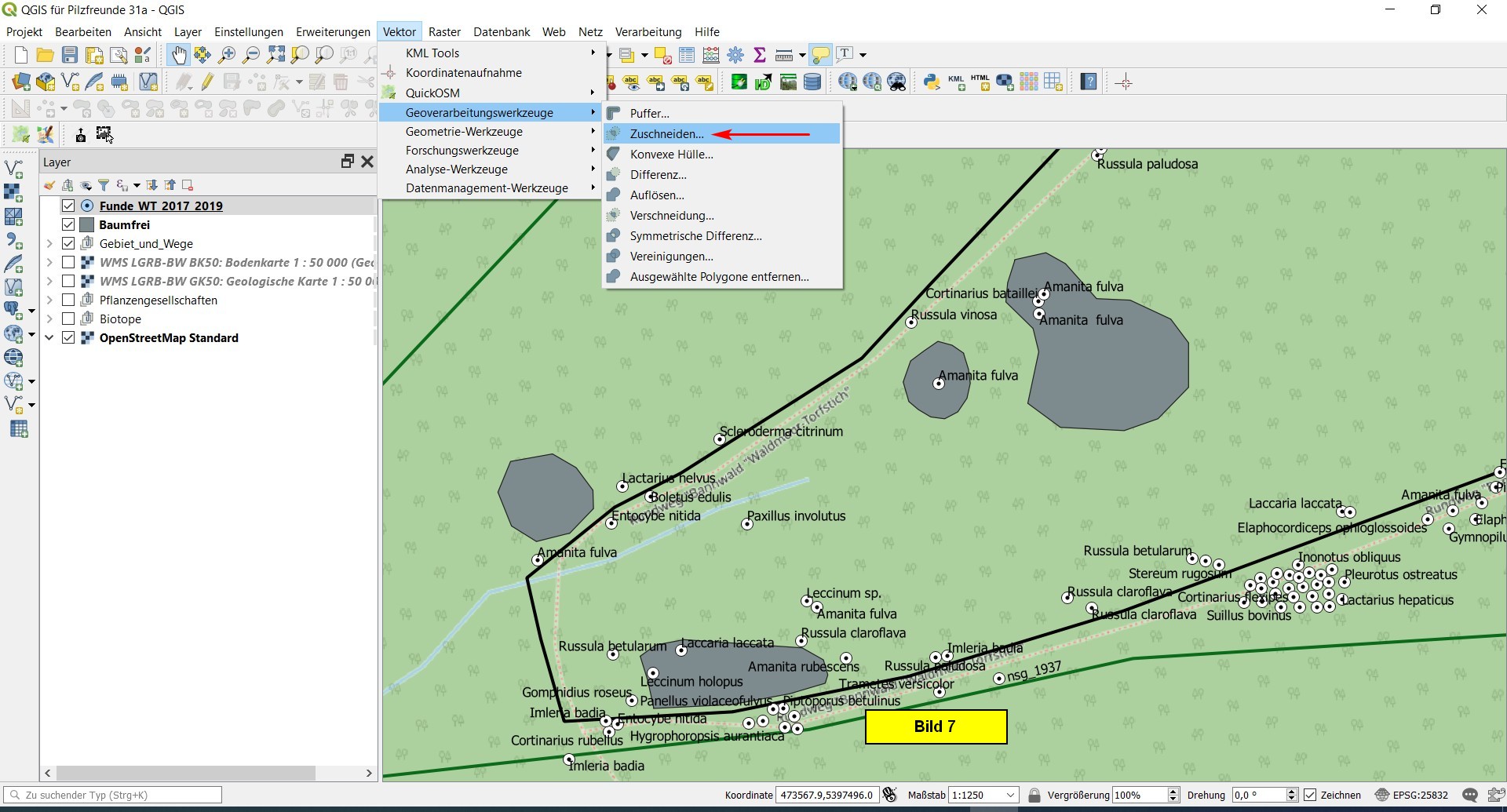Open the Maßstab scale dropdown

pyautogui.click(x=1010, y=795)
